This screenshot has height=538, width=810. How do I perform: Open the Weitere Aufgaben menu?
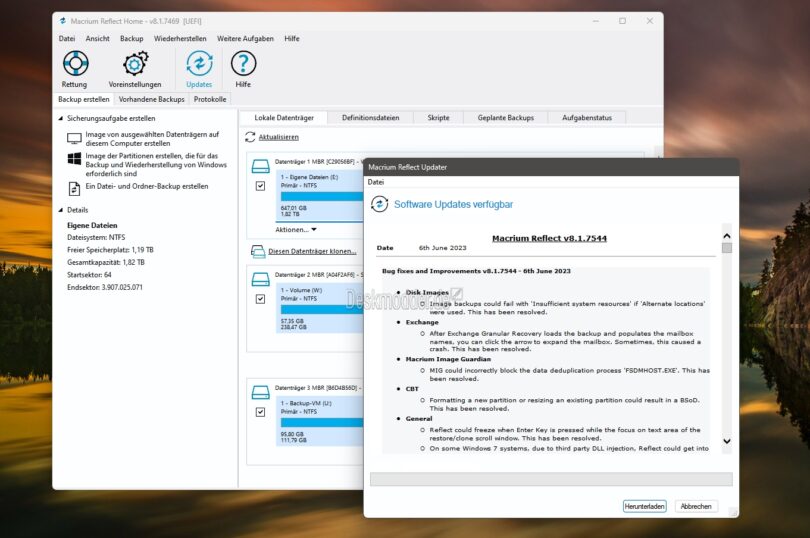click(245, 39)
